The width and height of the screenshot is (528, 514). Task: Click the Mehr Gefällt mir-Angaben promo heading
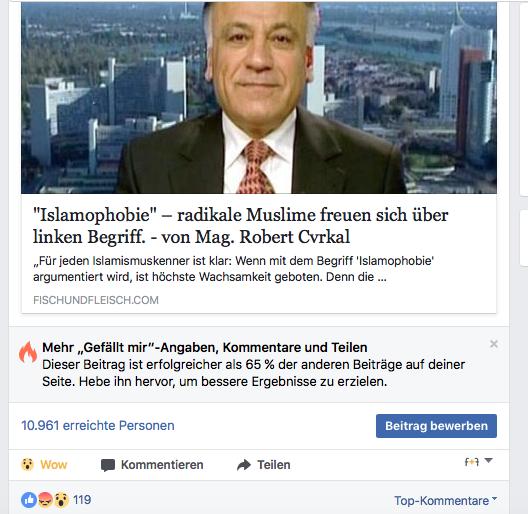[x=205, y=347]
